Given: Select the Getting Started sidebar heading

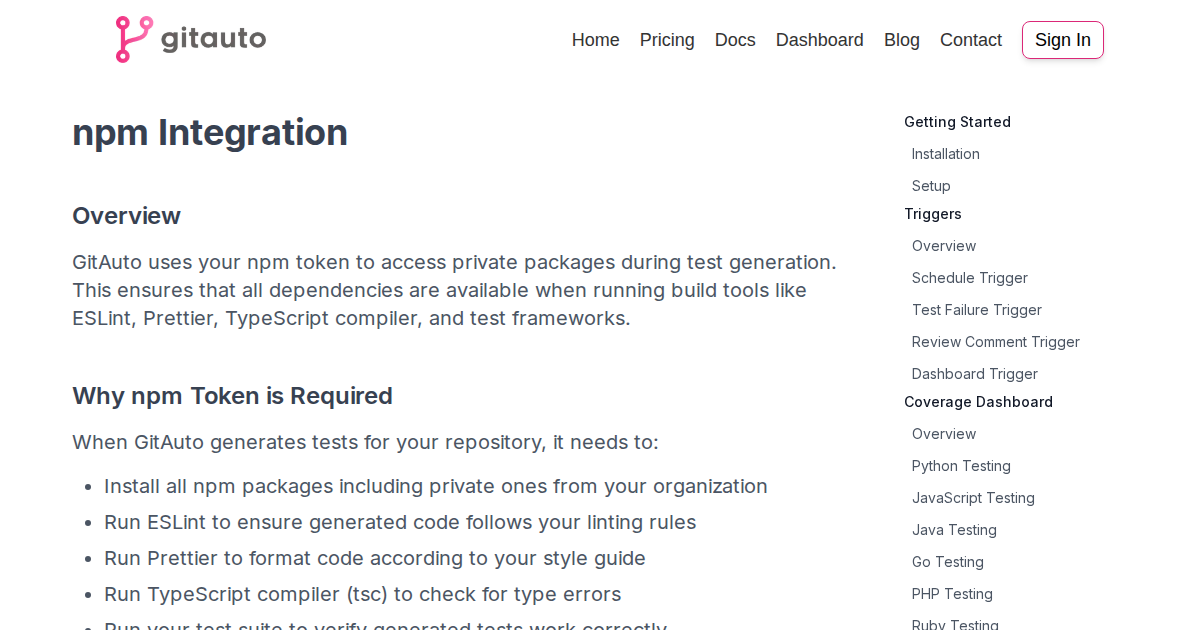Looking at the screenshot, I should [x=957, y=122].
